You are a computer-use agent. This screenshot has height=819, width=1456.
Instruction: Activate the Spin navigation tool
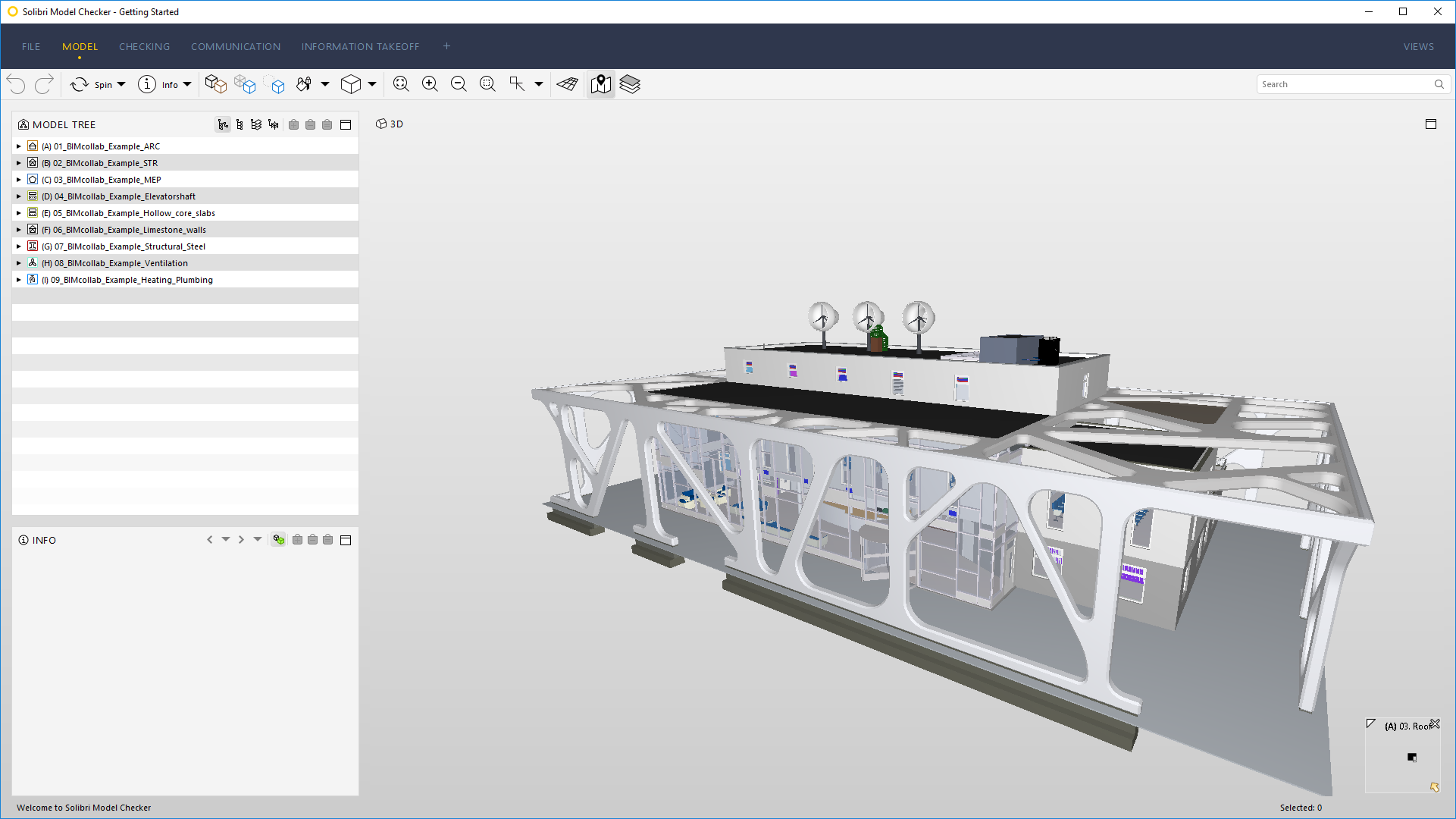[x=90, y=84]
